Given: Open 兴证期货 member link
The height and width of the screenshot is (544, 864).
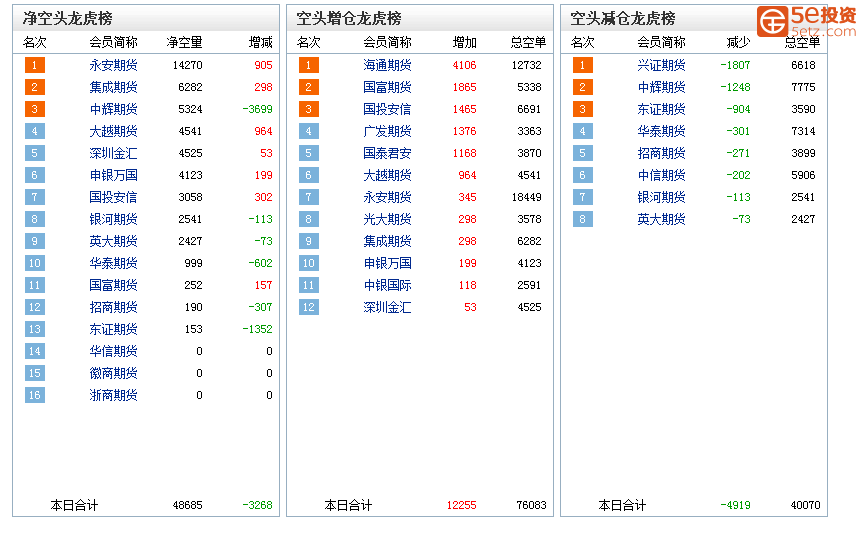Looking at the screenshot, I should pyautogui.click(x=661, y=65).
